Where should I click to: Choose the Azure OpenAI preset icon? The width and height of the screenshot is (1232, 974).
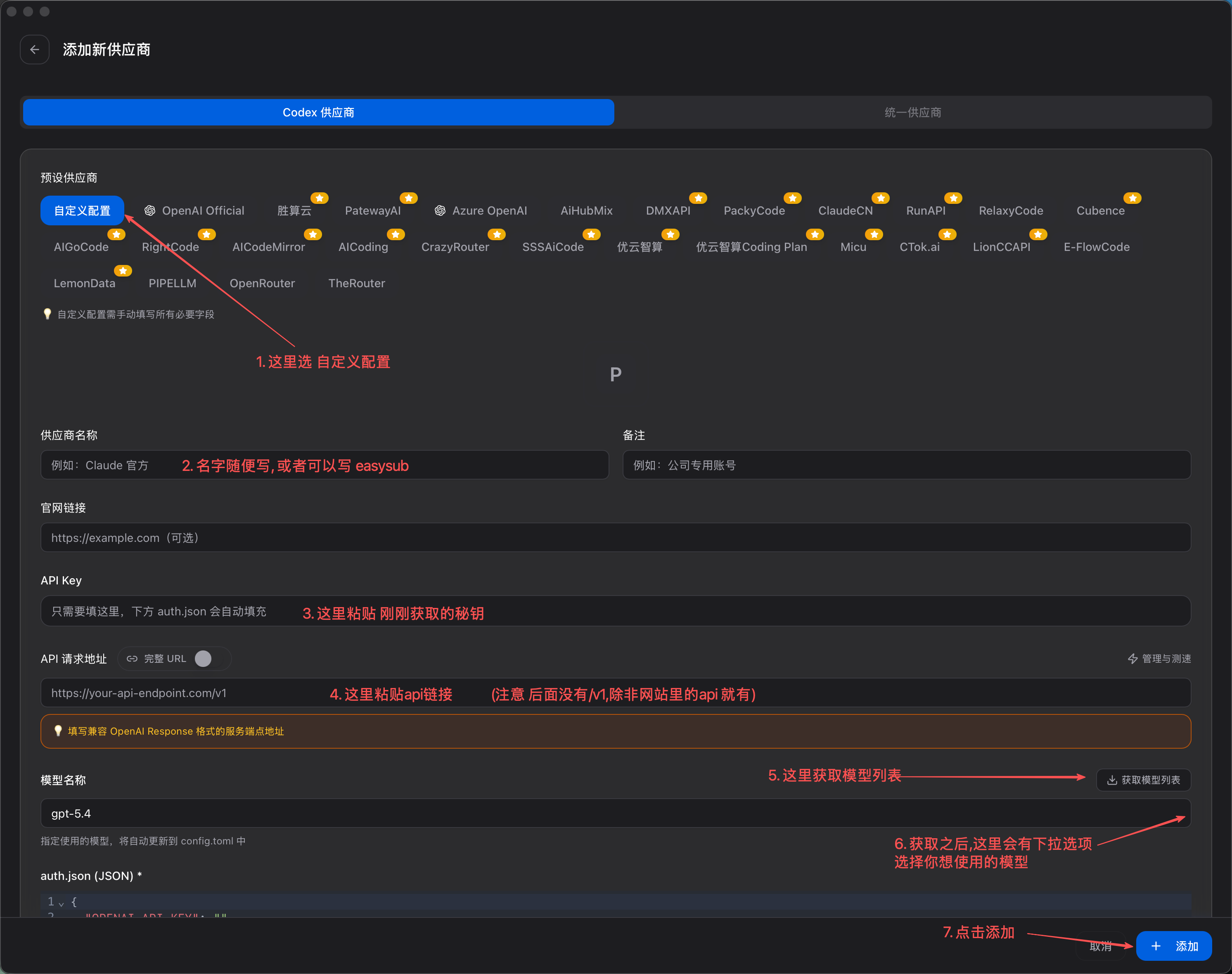(440, 210)
